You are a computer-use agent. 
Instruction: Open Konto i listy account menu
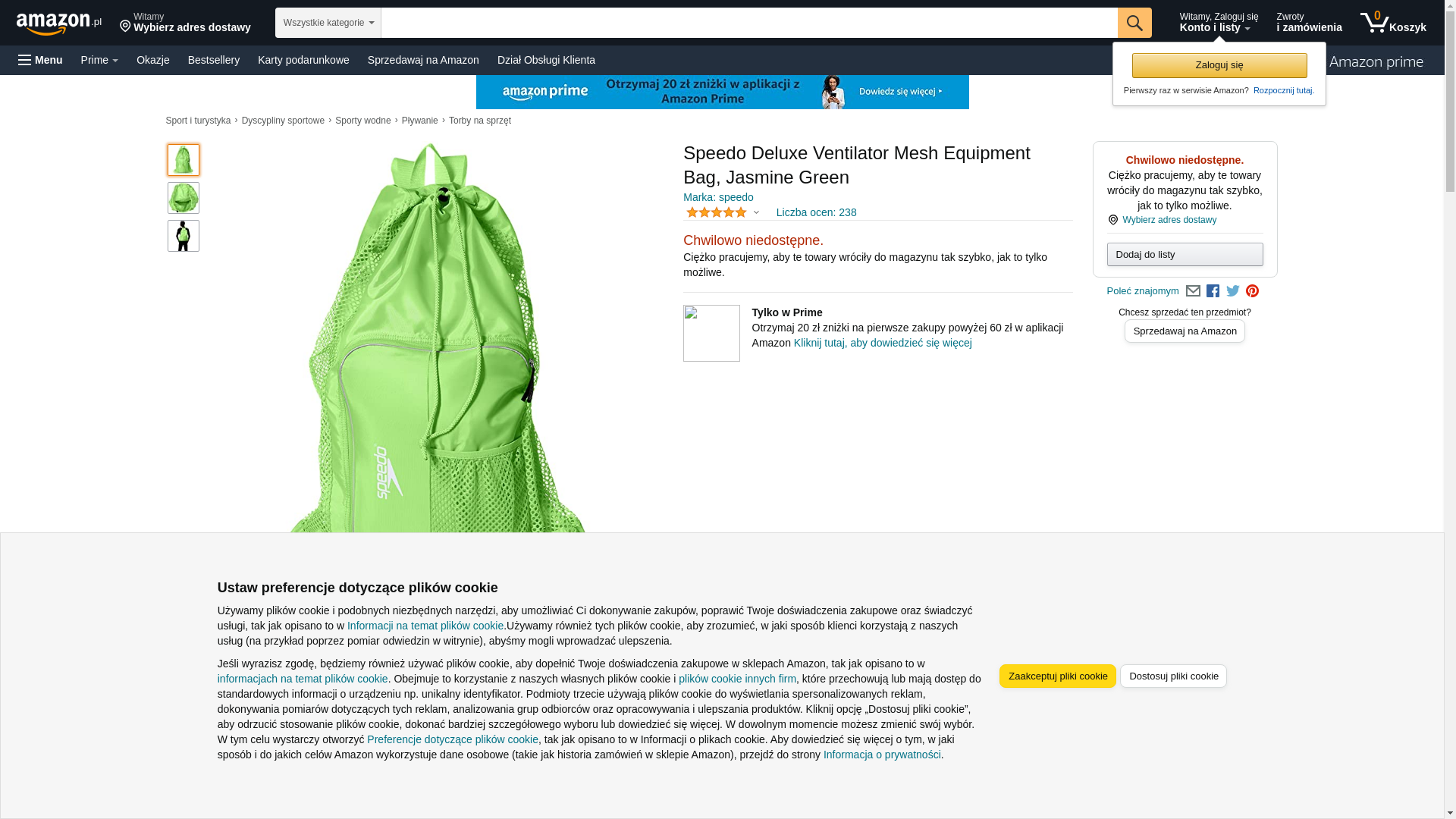coord(1218,23)
